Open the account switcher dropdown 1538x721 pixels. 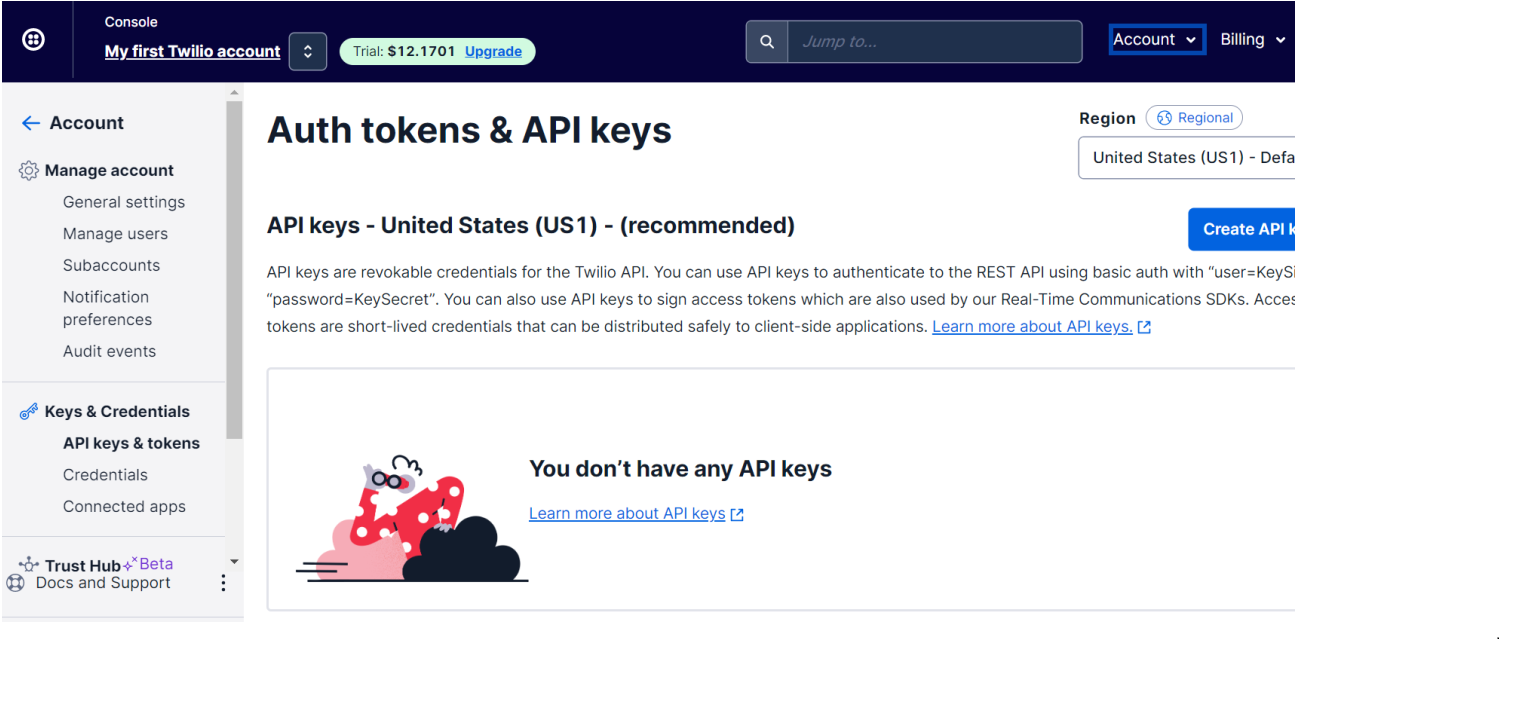[308, 52]
